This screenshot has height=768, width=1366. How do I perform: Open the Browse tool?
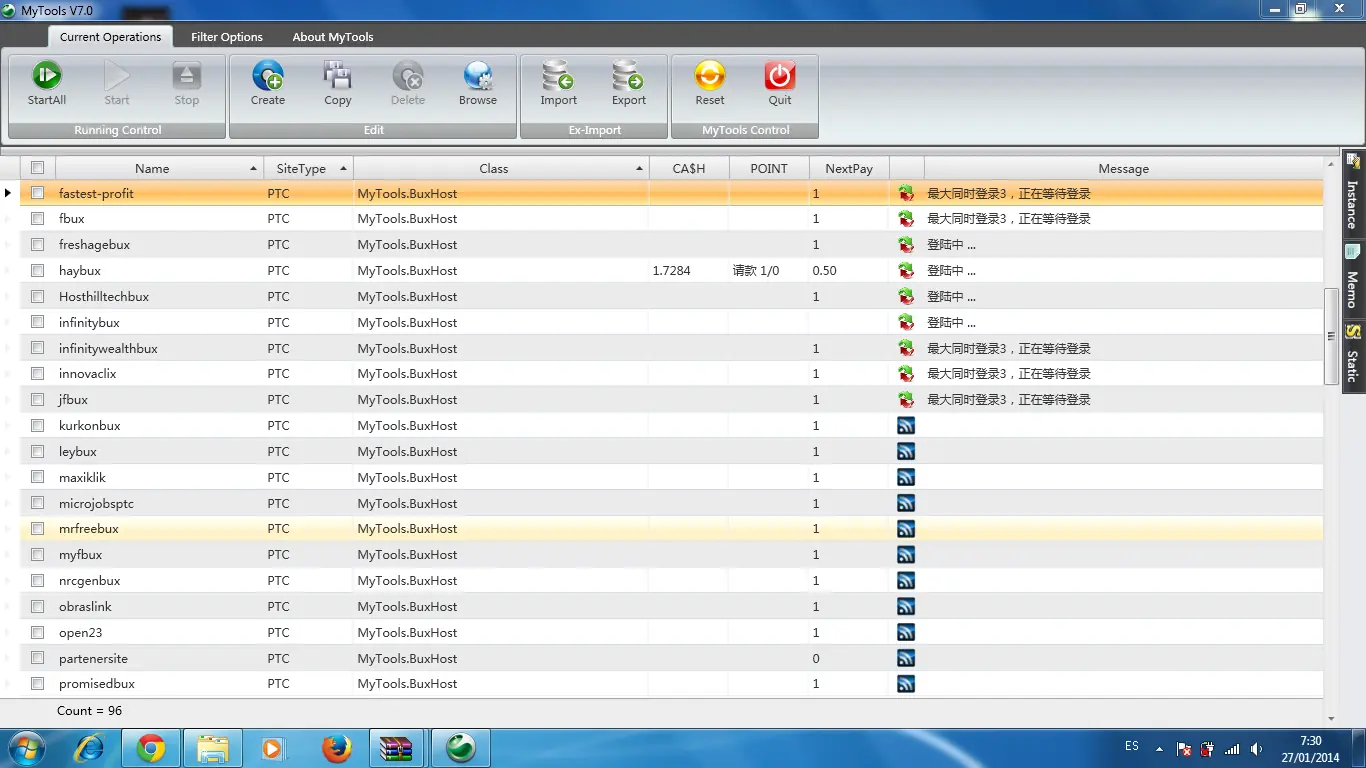point(478,76)
